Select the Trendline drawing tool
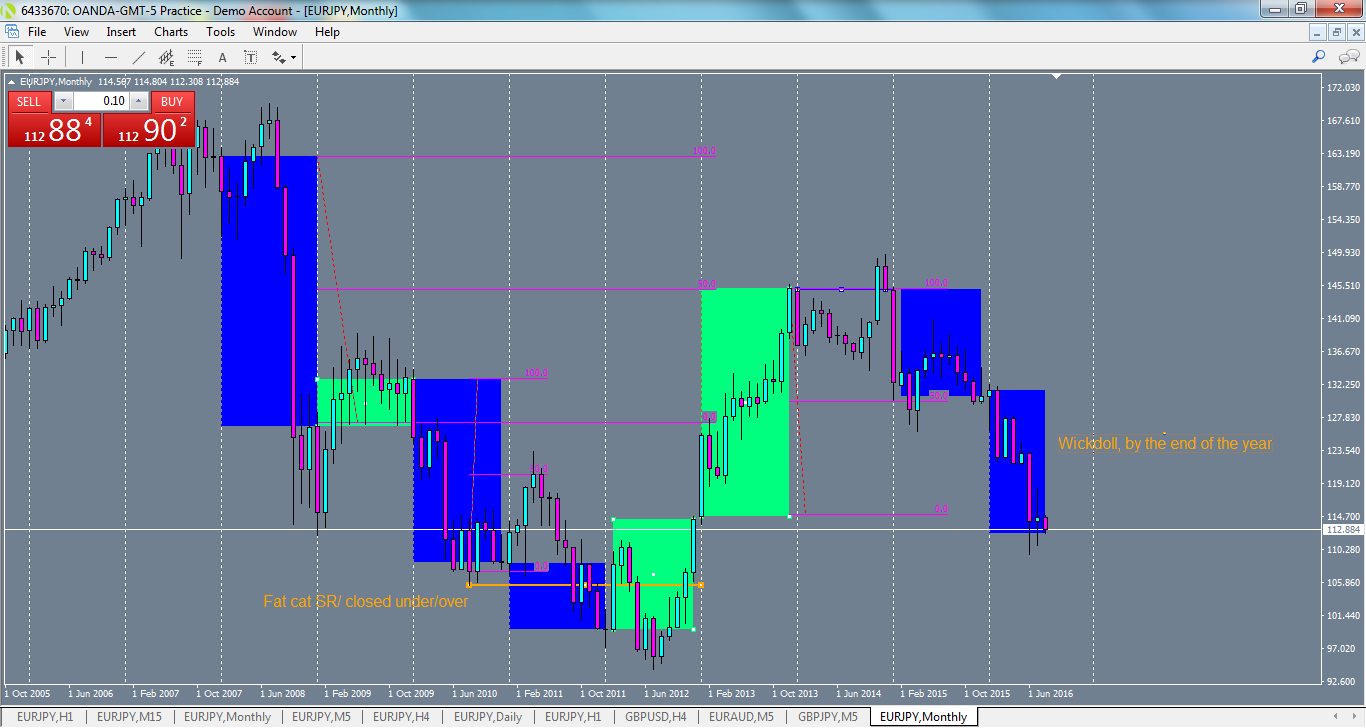 tap(138, 57)
